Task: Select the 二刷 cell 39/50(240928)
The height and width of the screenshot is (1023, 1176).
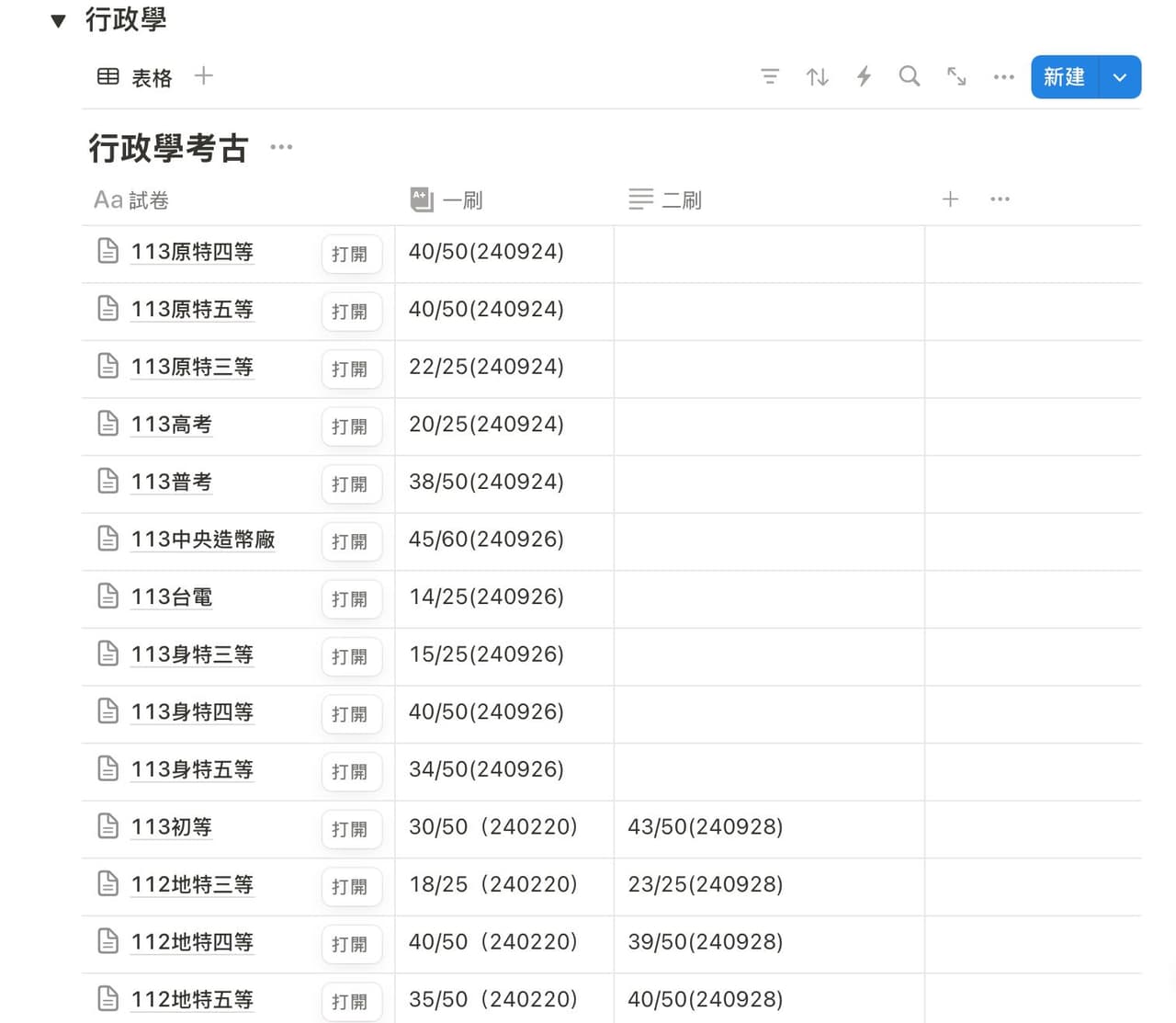Action: tap(769, 944)
